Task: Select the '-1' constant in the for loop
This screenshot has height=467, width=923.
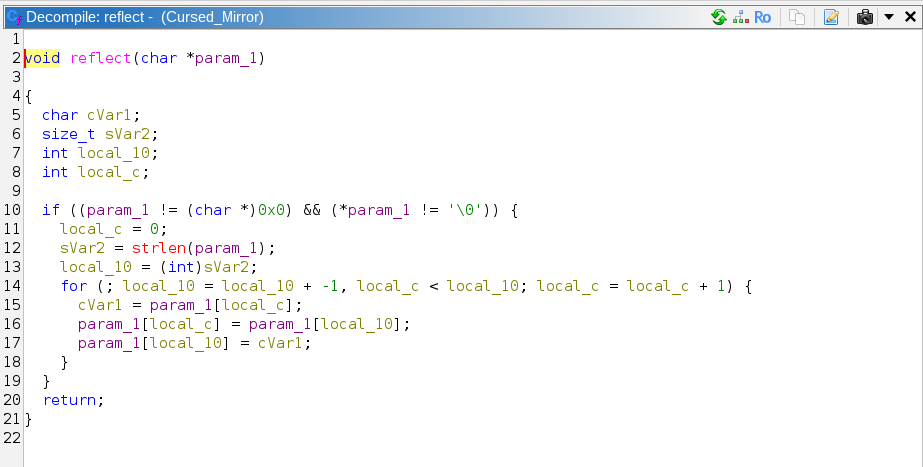Action: [330, 286]
